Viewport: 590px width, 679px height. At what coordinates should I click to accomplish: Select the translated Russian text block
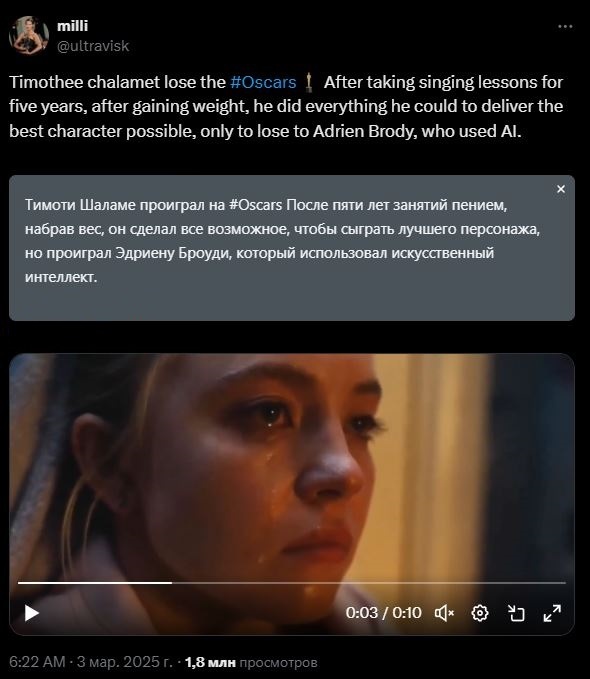pyautogui.click(x=282, y=241)
